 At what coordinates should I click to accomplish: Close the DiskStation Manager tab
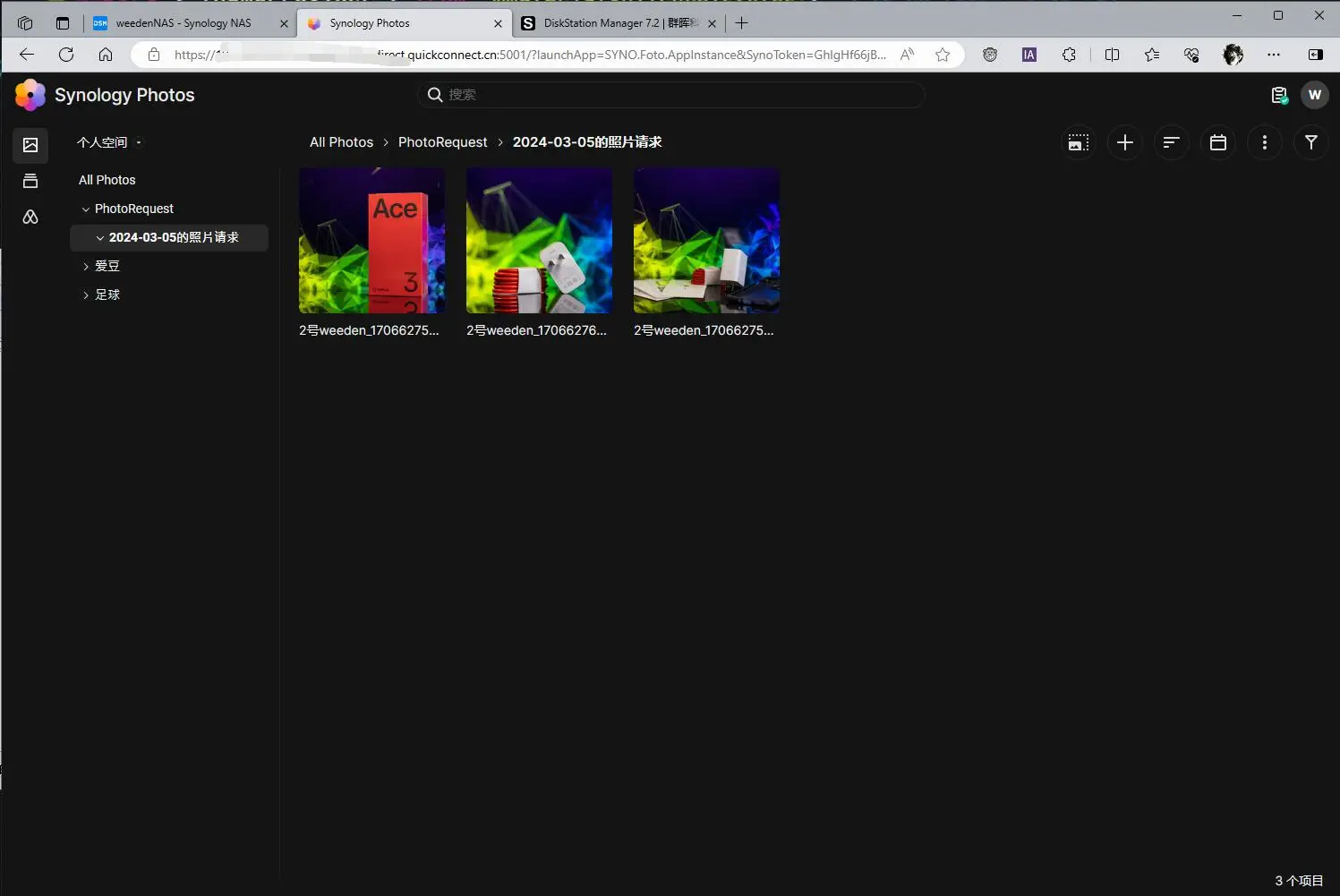tap(713, 24)
